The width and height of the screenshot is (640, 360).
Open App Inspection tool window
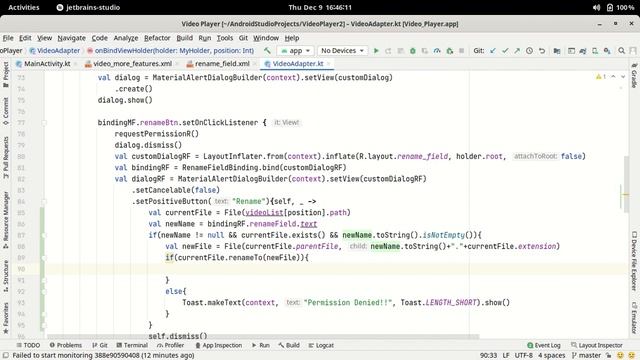[x=218, y=345]
